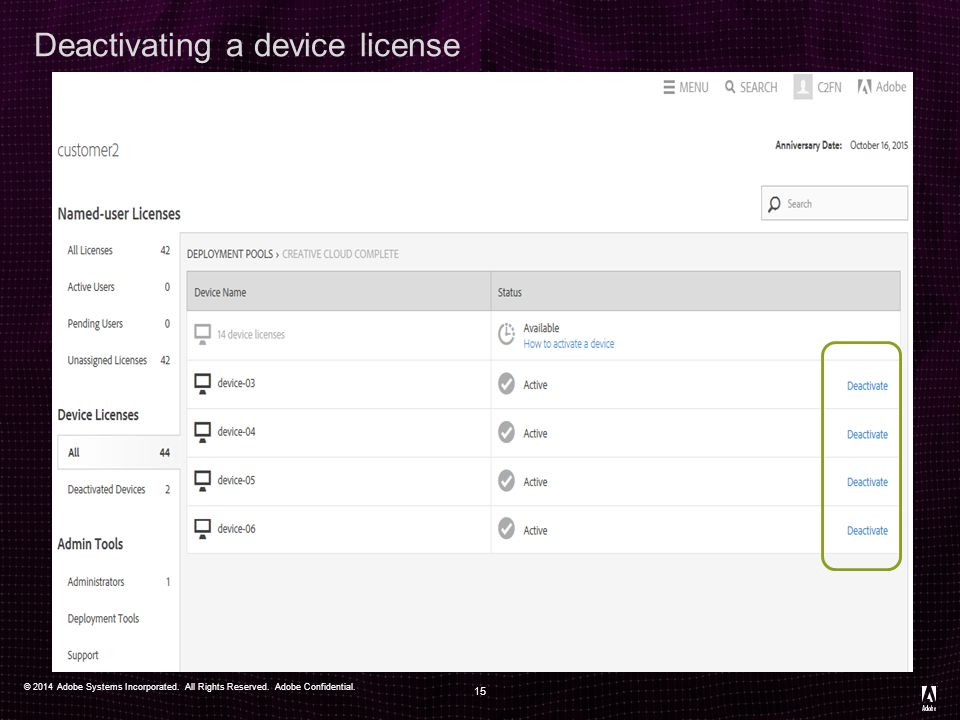Image resolution: width=960 pixels, height=720 pixels.
Task: Click Named-user Licenses heading
Action: (119, 214)
